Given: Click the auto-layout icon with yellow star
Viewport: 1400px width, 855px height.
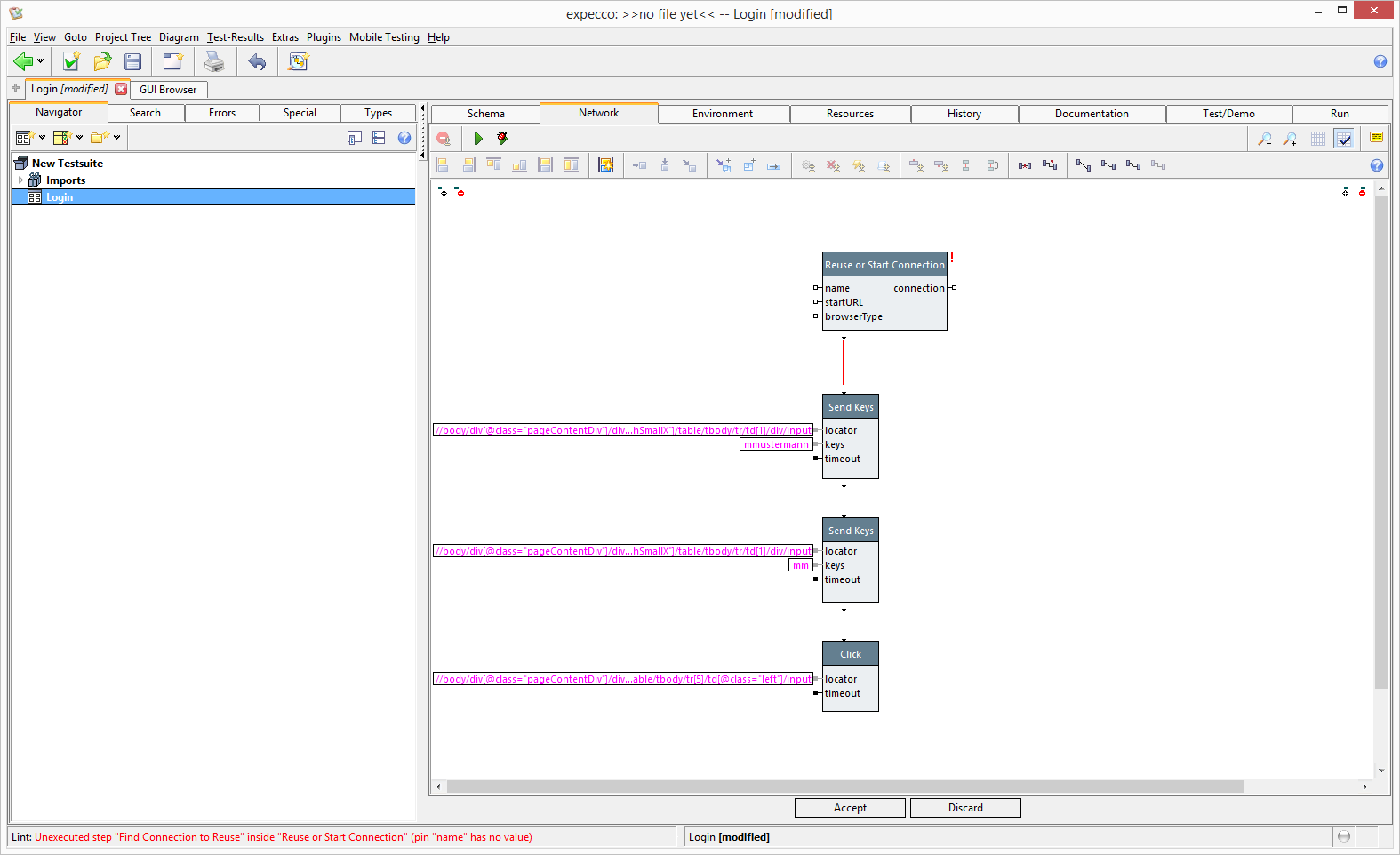Looking at the screenshot, I should click(x=605, y=165).
